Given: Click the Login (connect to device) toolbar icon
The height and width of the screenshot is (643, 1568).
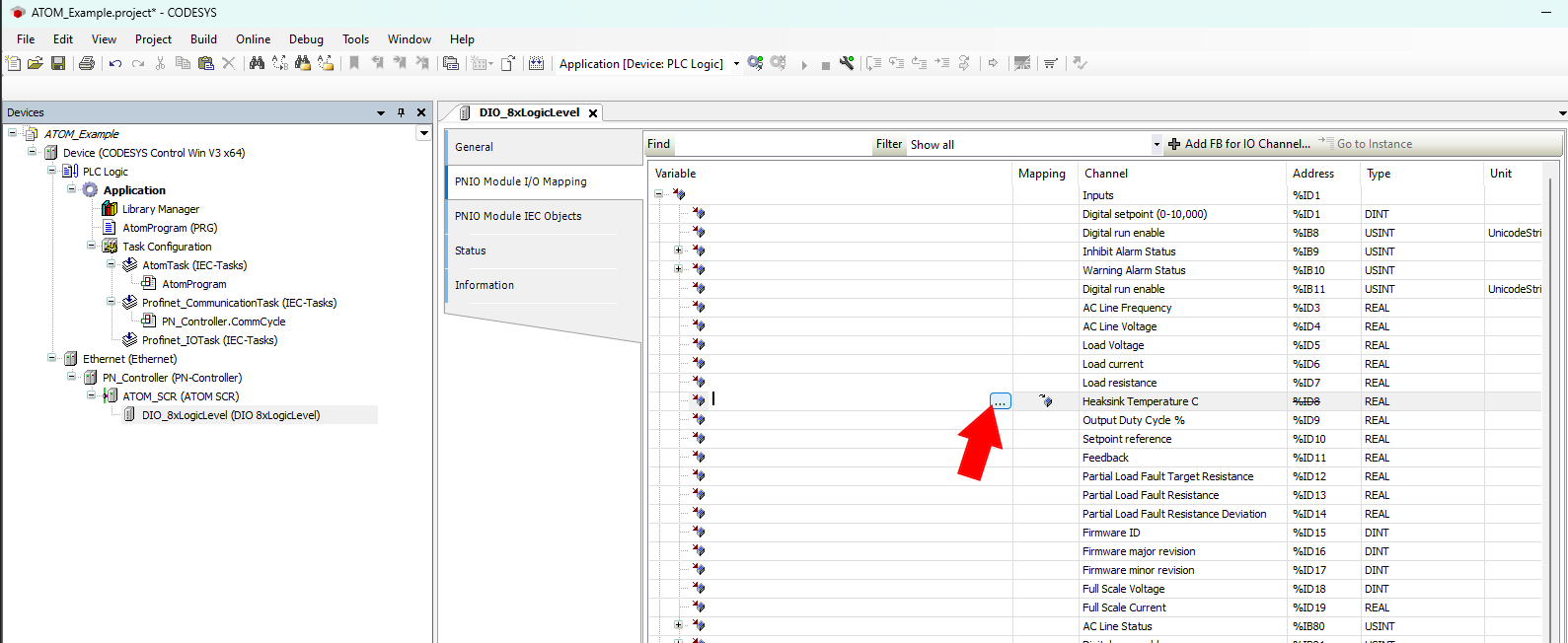Looking at the screenshot, I should (x=755, y=63).
